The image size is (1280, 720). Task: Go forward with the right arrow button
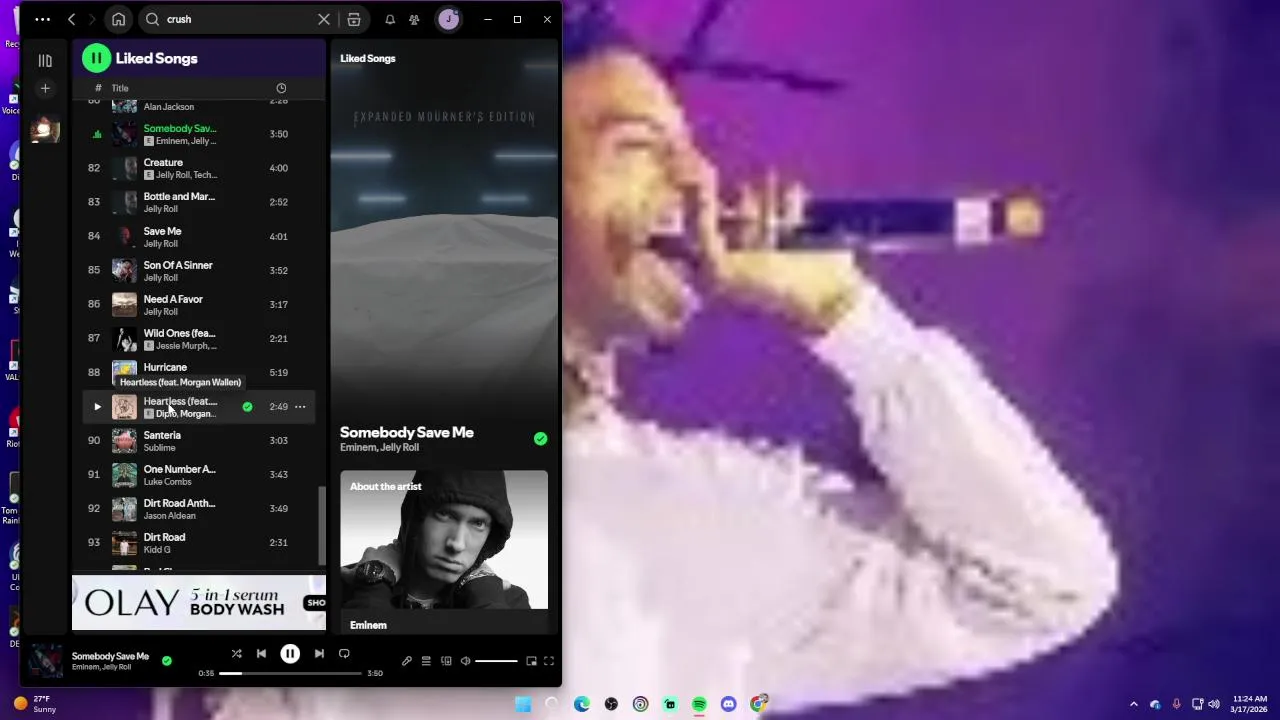pos(92,19)
